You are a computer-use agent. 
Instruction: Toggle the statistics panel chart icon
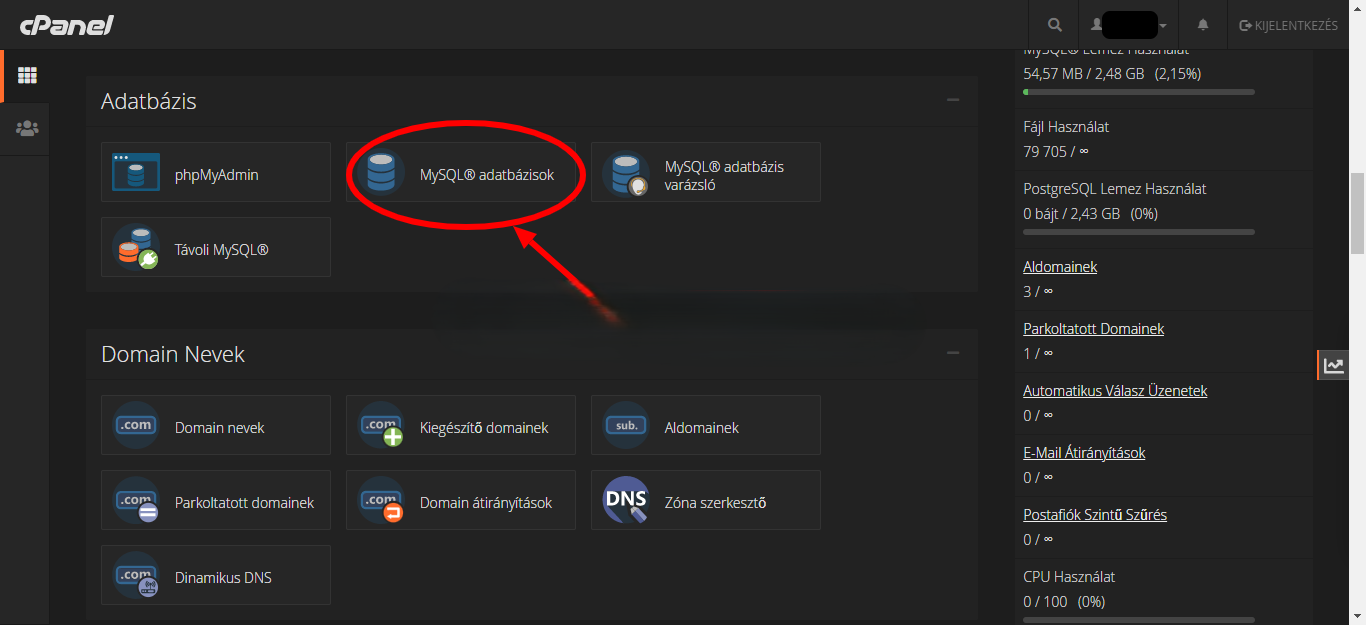[1333, 365]
